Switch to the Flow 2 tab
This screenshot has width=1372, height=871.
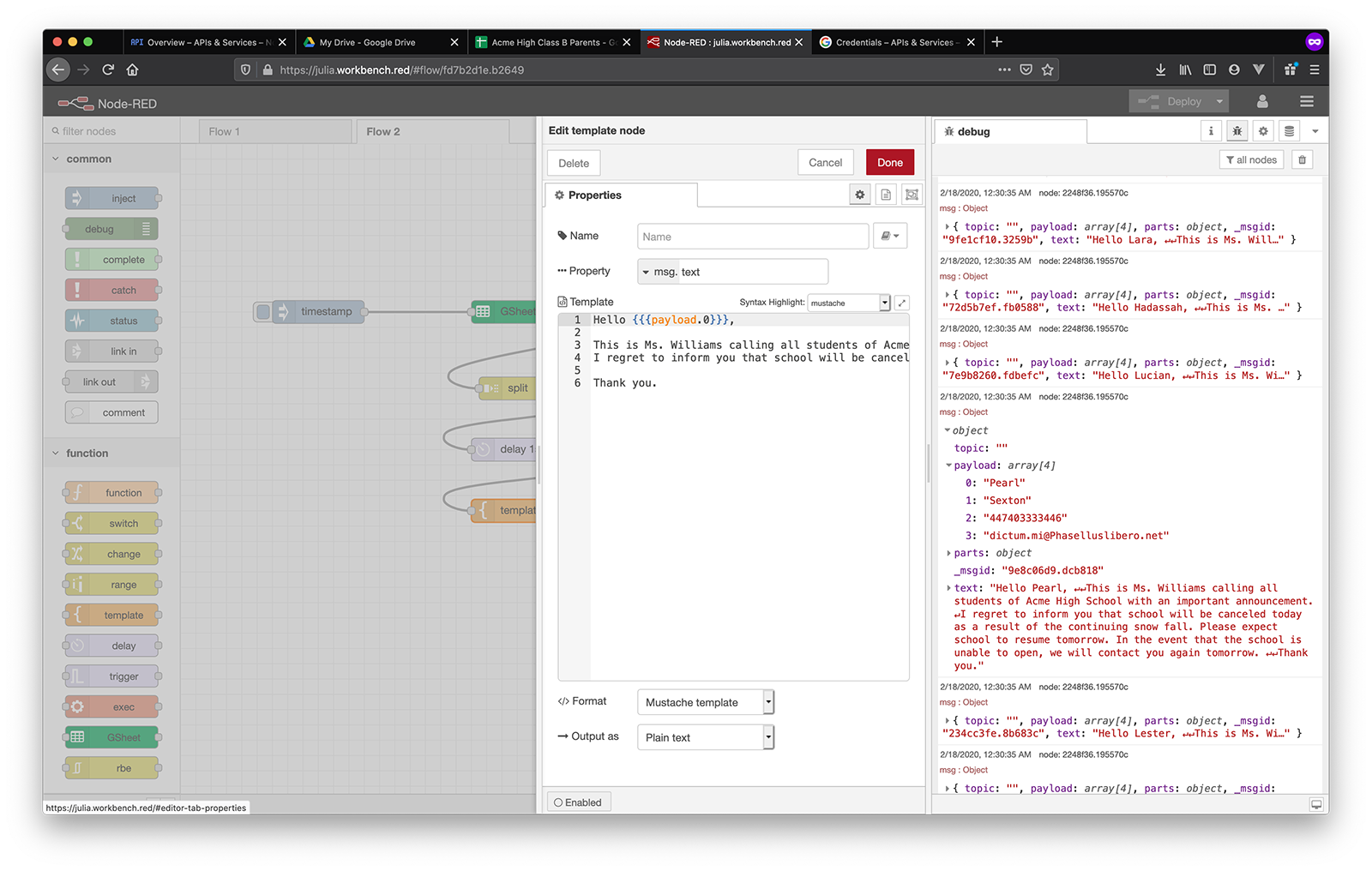coord(433,131)
